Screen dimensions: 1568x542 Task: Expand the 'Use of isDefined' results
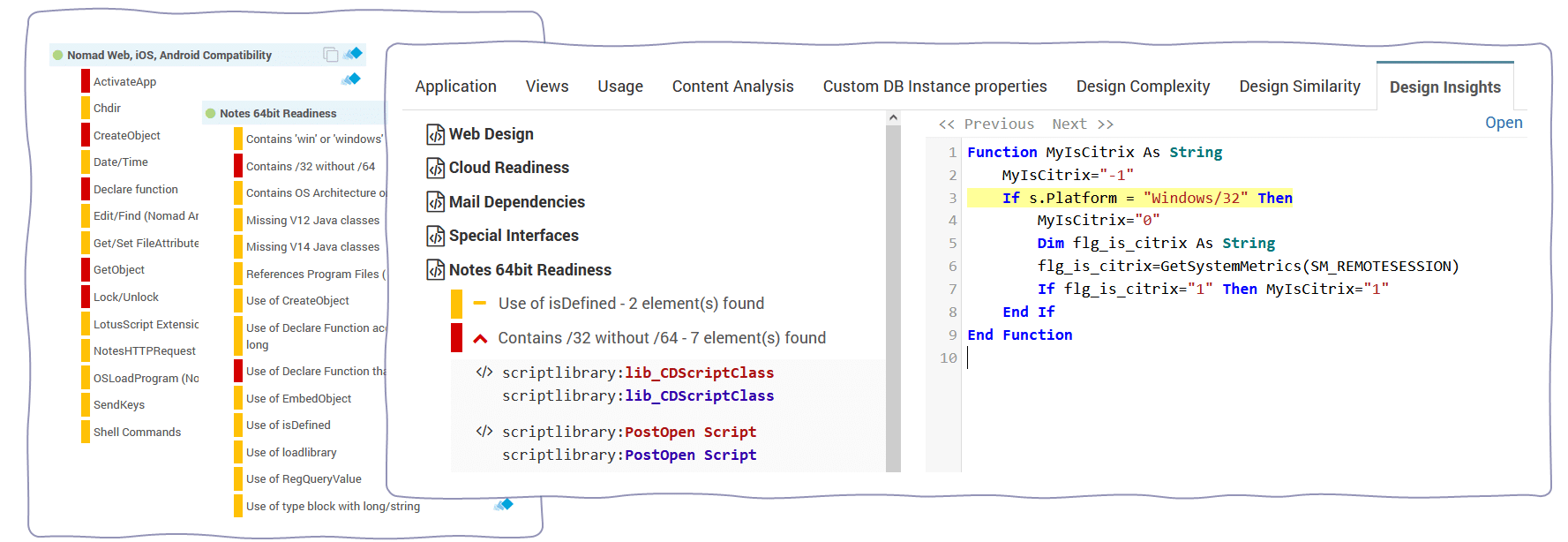(x=480, y=304)
